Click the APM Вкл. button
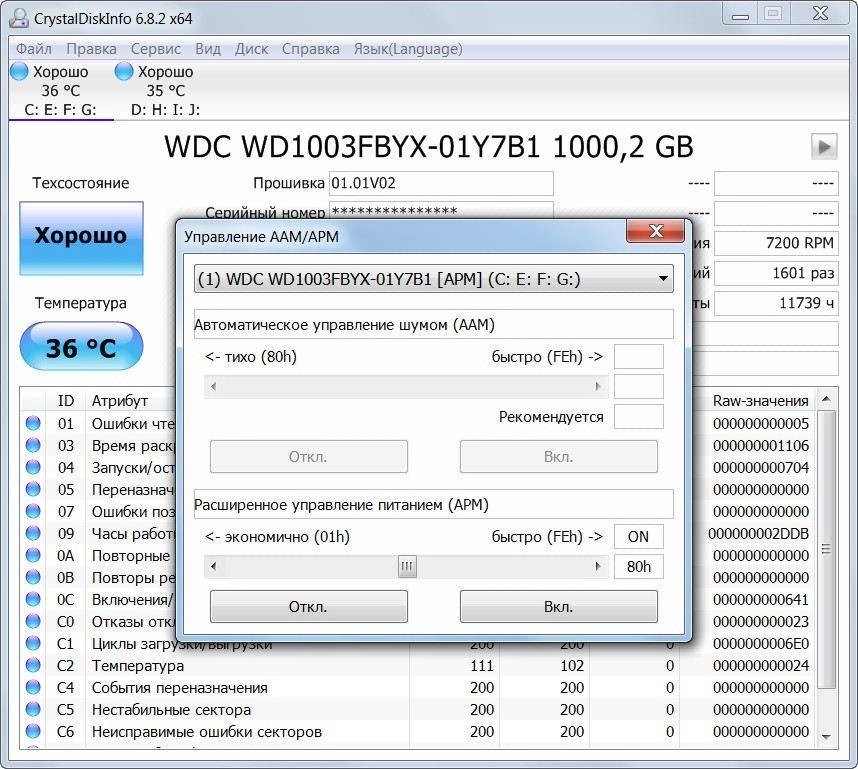This screenshot has height=769, width=858. point(559,606)
